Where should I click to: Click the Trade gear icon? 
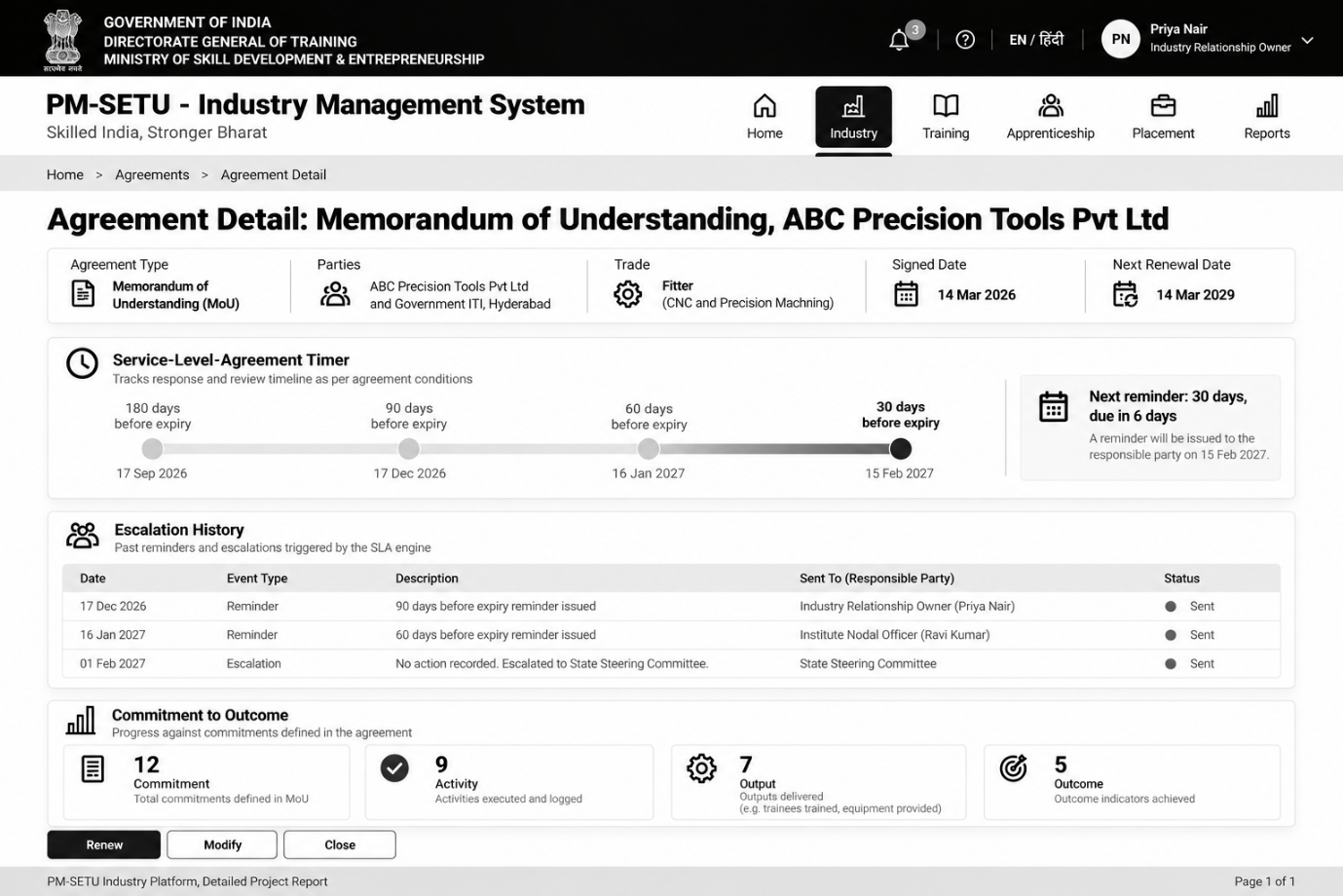click(628, 294)
